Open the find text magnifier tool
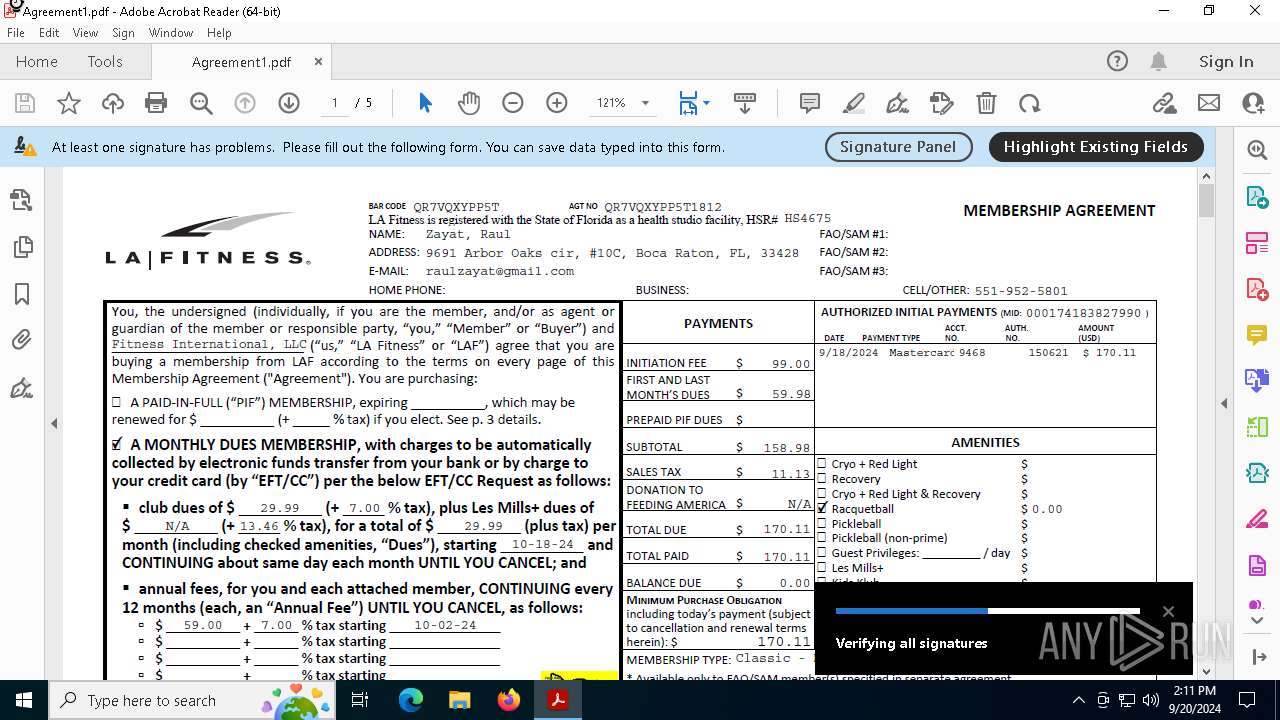1280x720 pixels. coord(201,103)
